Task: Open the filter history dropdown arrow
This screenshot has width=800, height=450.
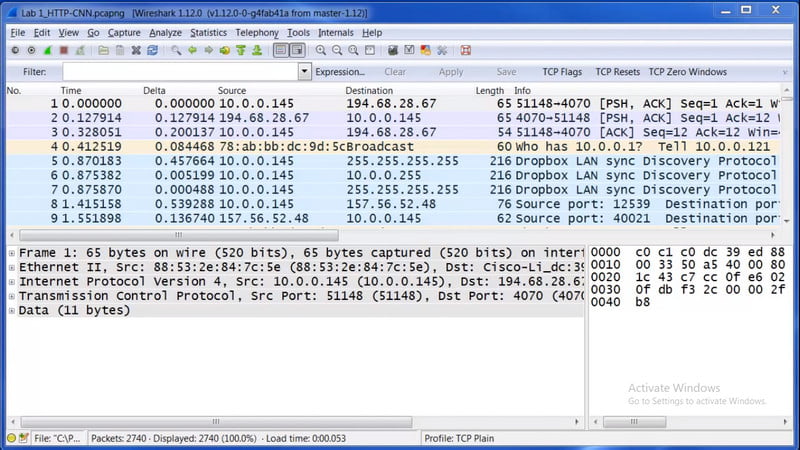Action: tap(304, 71)
